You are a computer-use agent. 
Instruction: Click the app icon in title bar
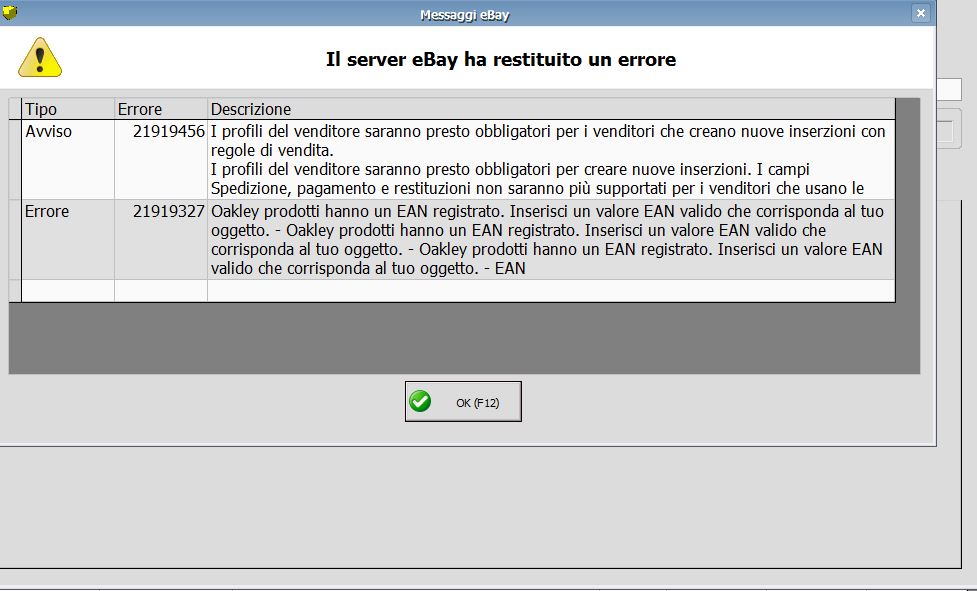9,11
